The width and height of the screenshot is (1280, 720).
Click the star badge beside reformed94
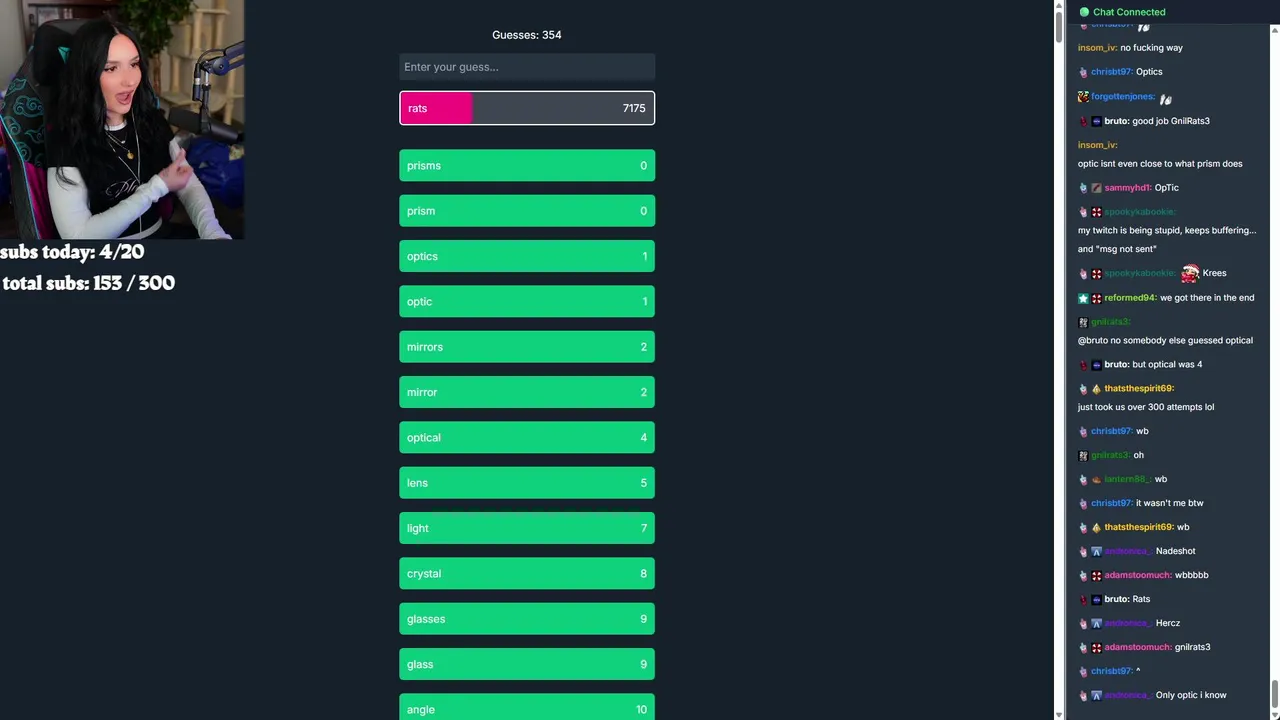(1083, 298)
